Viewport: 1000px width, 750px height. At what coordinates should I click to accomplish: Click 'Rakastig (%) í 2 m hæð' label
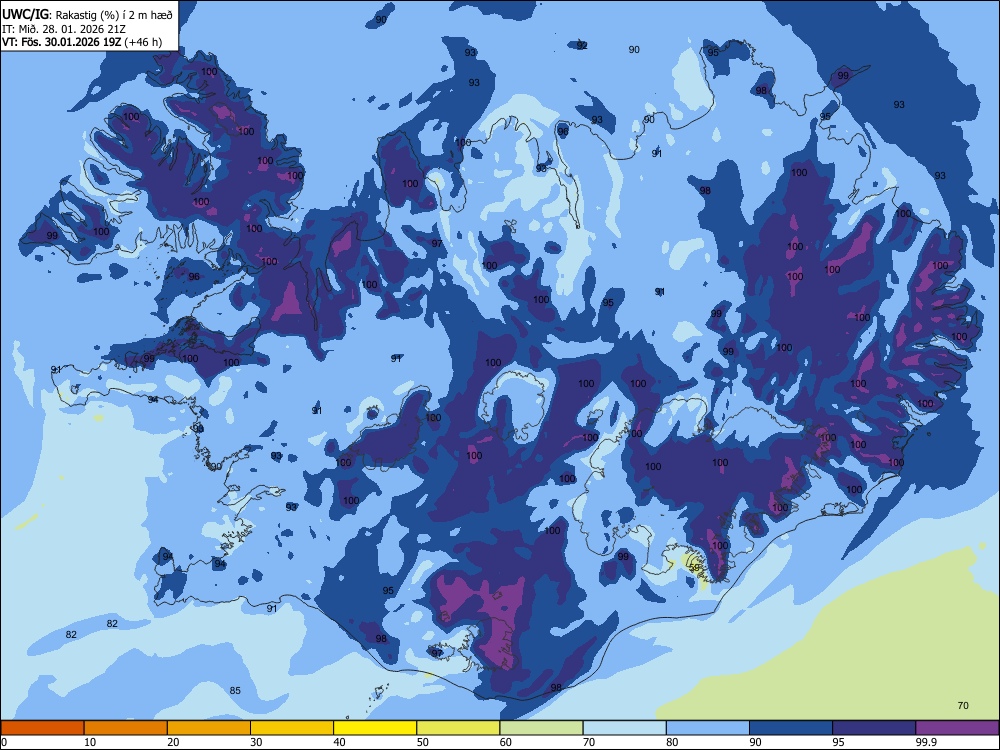click(114, 15)
